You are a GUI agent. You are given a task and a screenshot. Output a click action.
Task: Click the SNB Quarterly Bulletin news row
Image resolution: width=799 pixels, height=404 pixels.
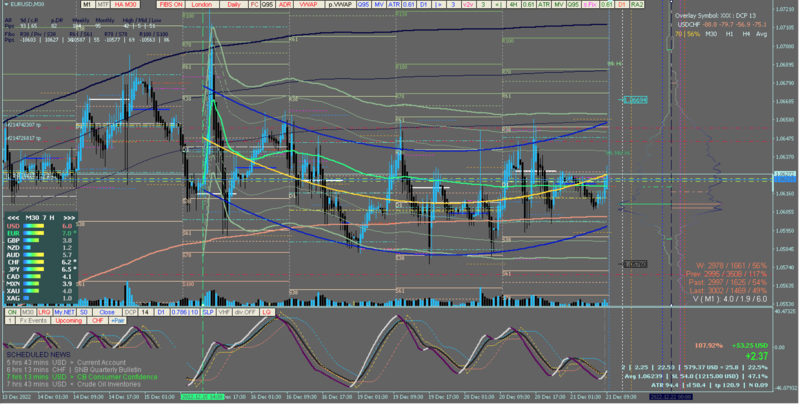pos(74,369)
